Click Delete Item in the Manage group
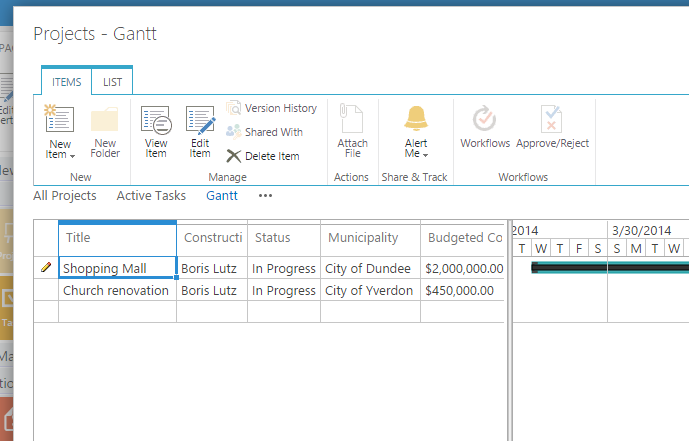This screenshot has height=441, width=689. (263, 156)
